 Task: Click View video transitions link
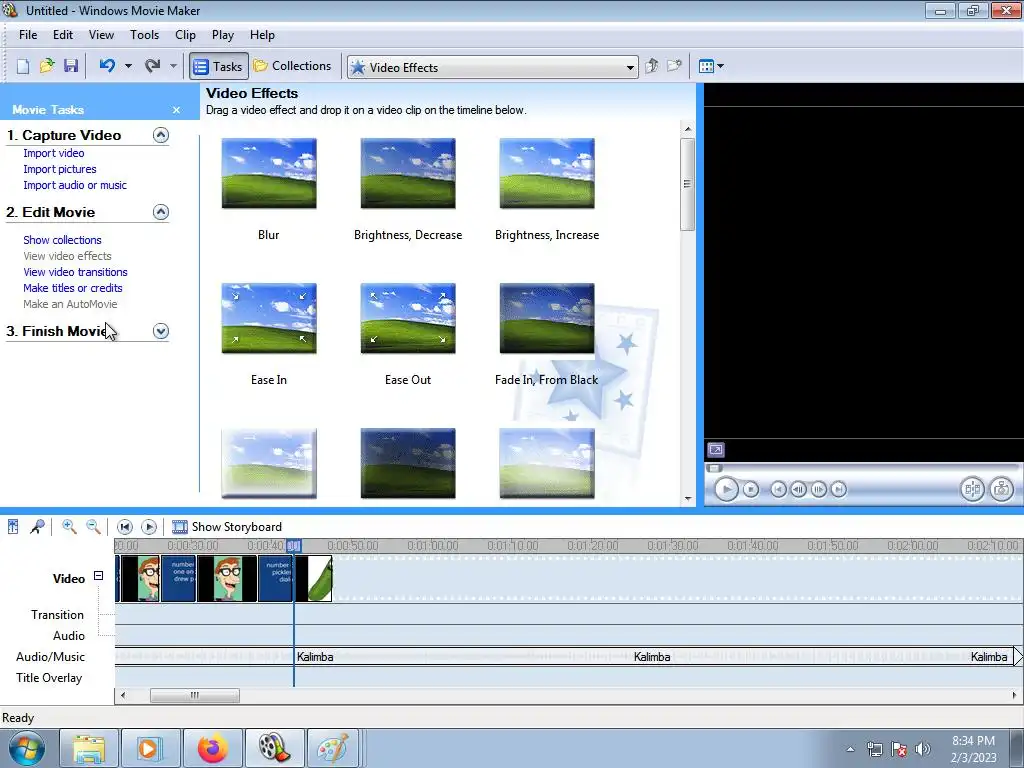coord(75,272)
